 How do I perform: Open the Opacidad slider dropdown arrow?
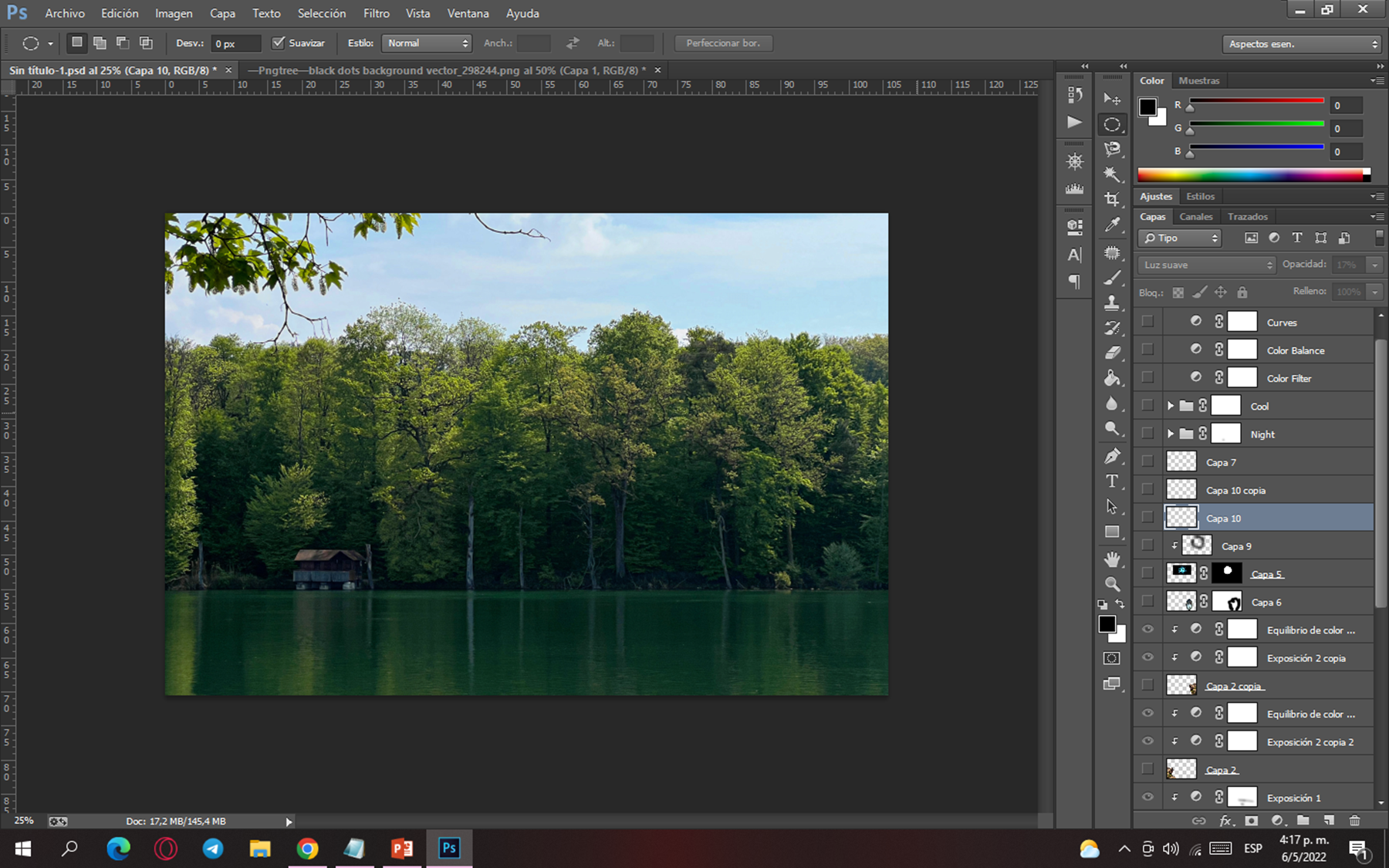pyautogui.click(x=1374, y=265)
